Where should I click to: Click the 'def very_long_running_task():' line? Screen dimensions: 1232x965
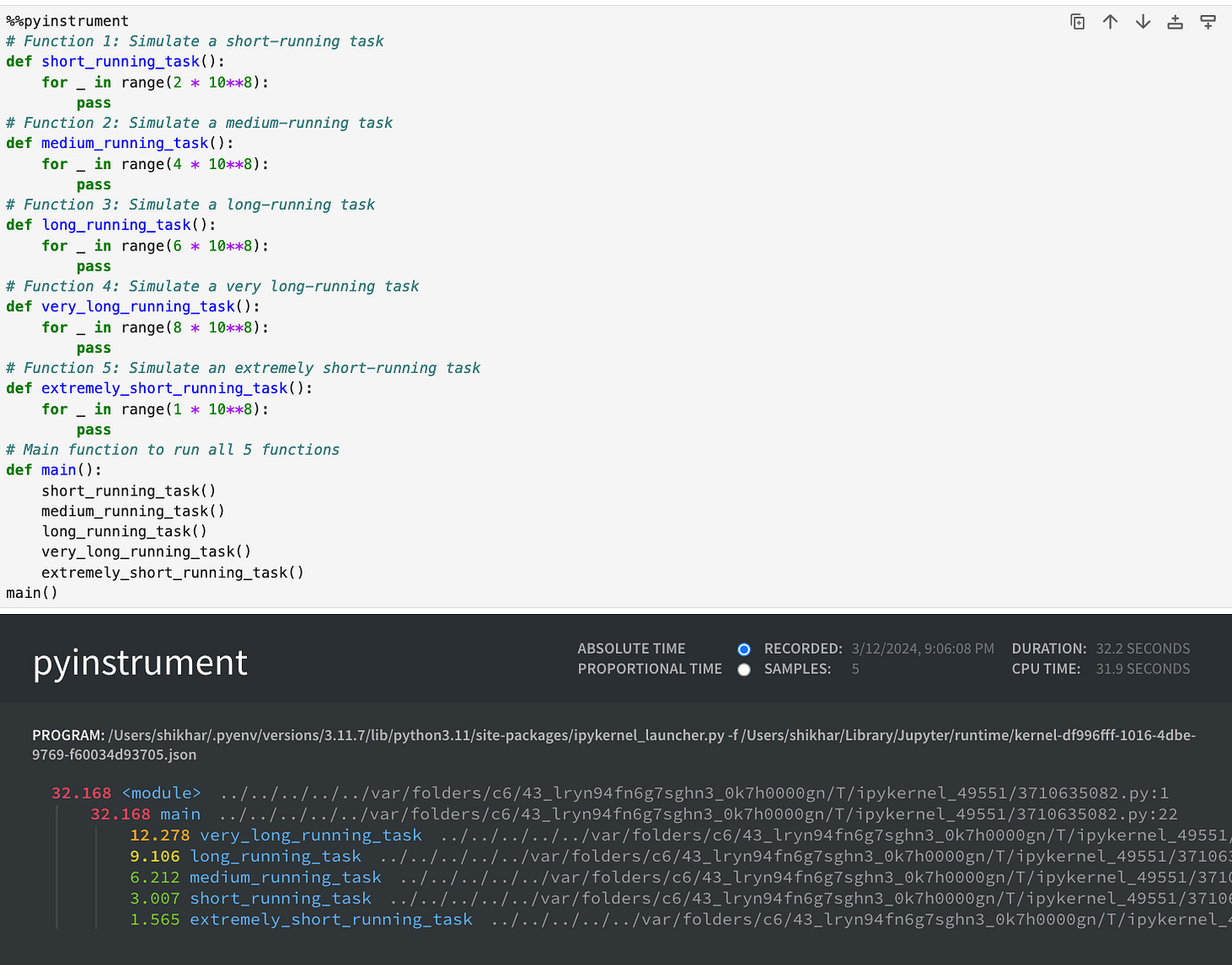[x=133, y=307]
